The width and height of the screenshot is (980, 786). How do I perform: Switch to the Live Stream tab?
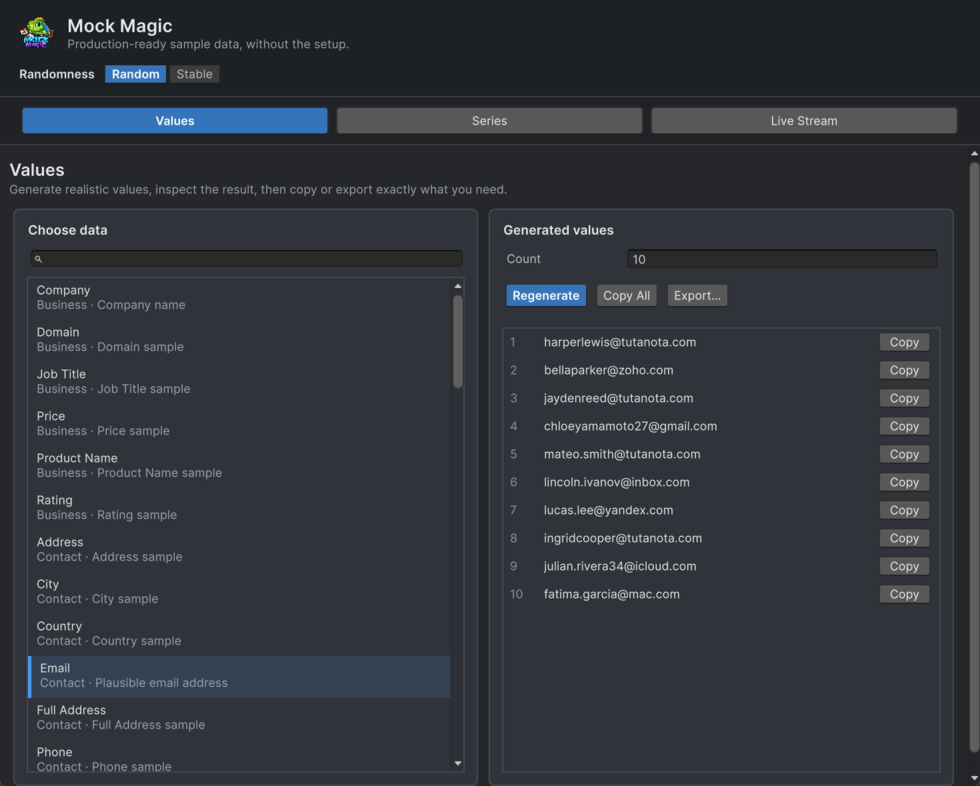[x=804, y=121]
